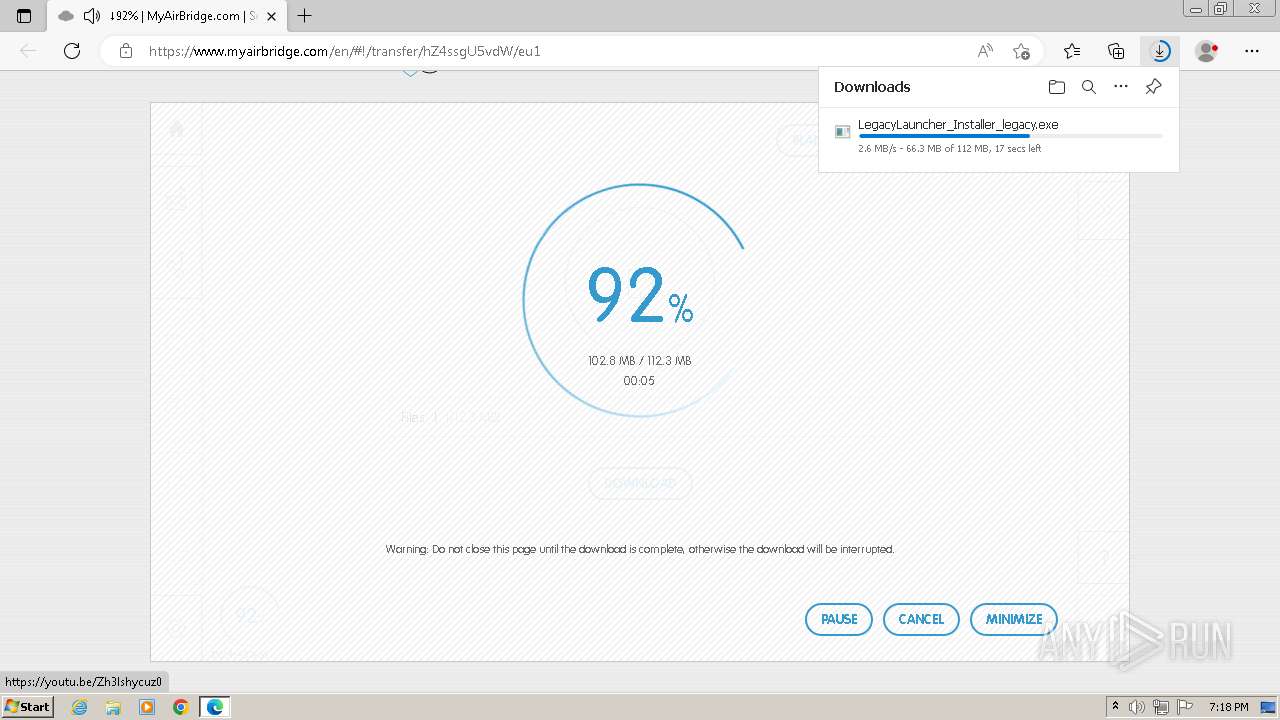
Task: Open Edge Settings and more menu
Action: [x=1252, y=51]
